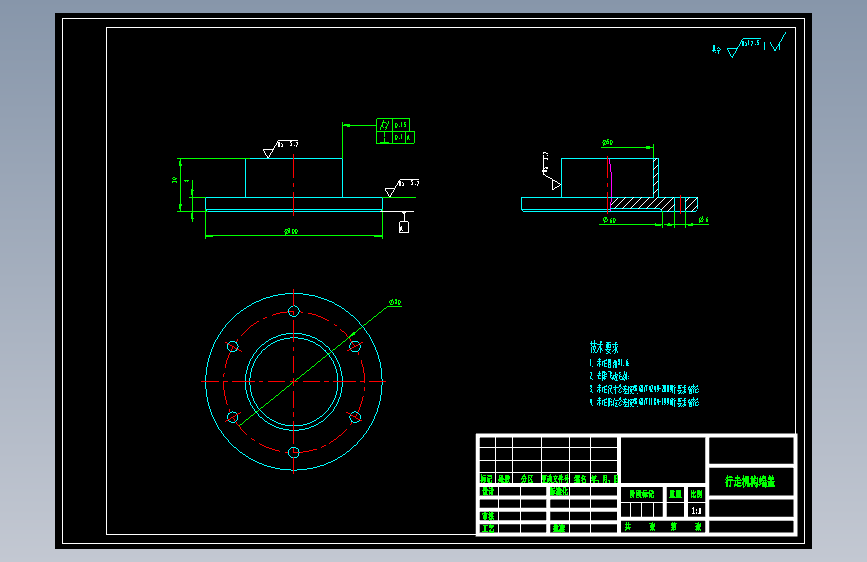867x562 pixels.
Task: Click the 共 张 第 张 sheet count row
Action: 662,527
